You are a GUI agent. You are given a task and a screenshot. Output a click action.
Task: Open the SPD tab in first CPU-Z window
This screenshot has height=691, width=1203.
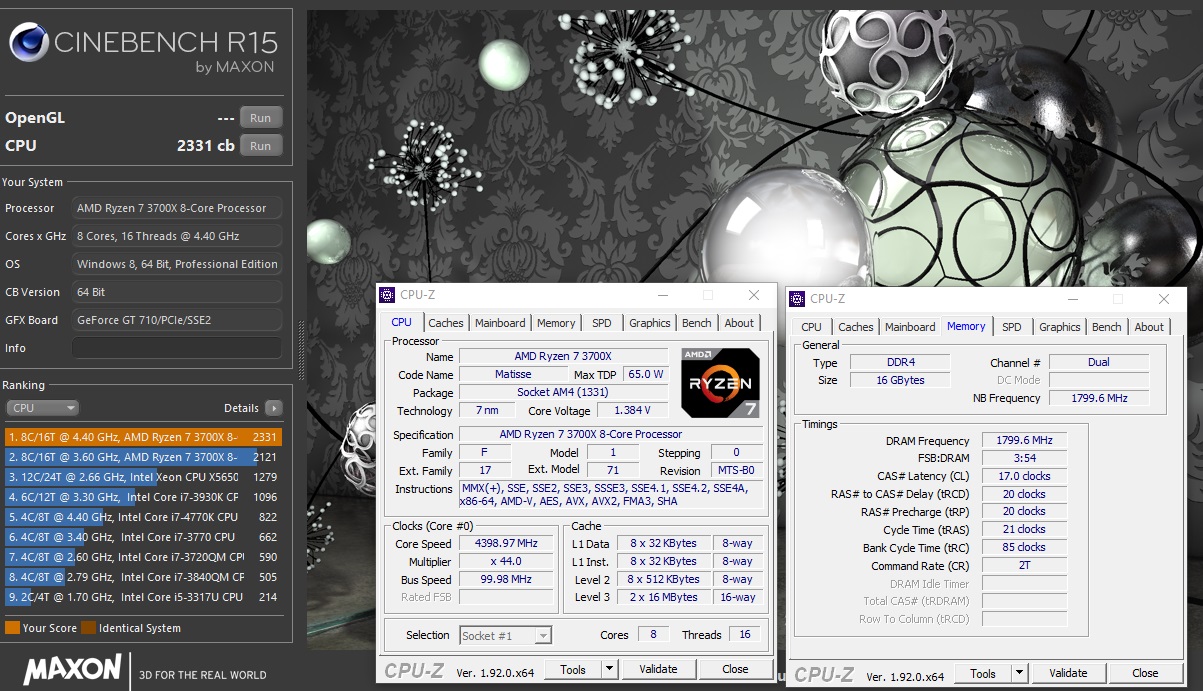(x=601, y=323)
